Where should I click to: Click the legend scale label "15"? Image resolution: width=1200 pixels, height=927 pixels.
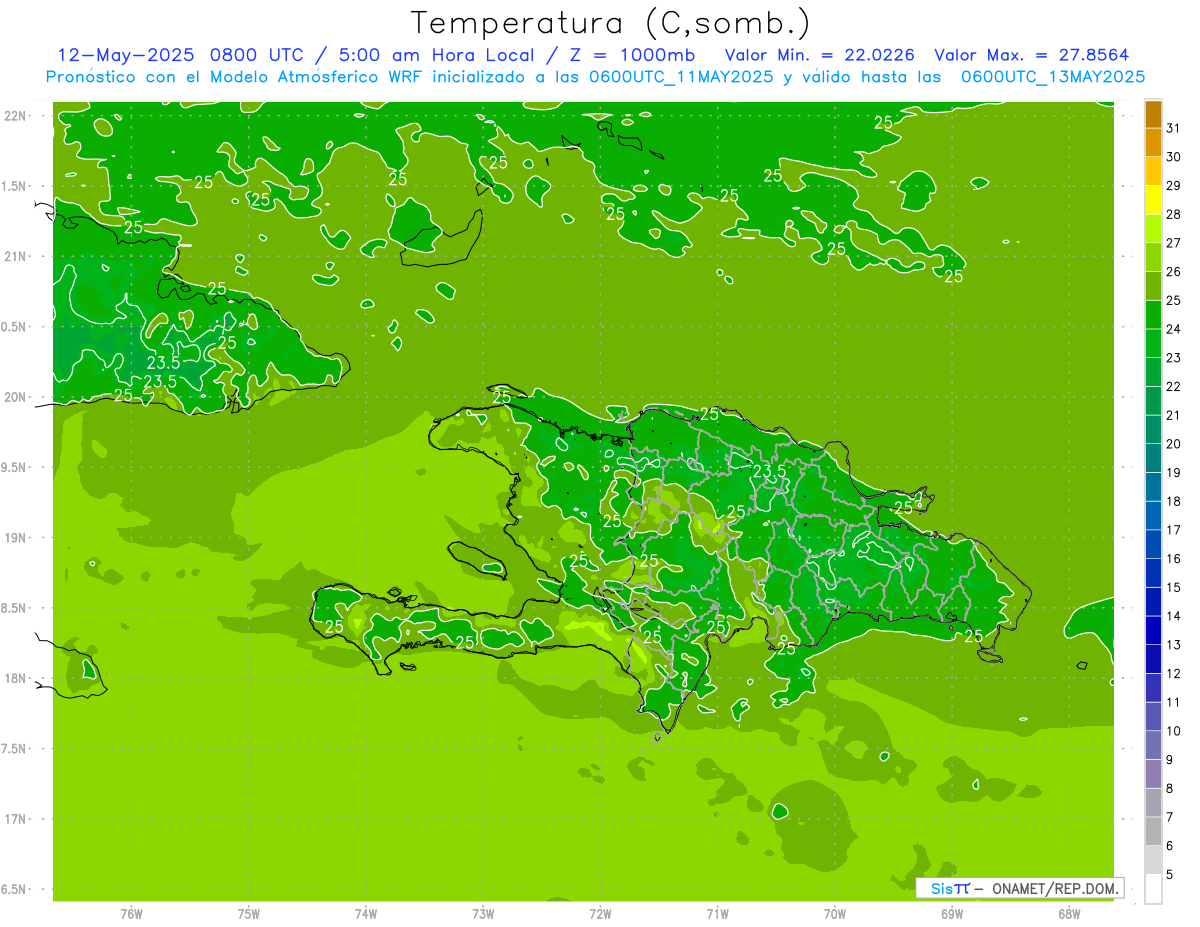coord(1174,588)
